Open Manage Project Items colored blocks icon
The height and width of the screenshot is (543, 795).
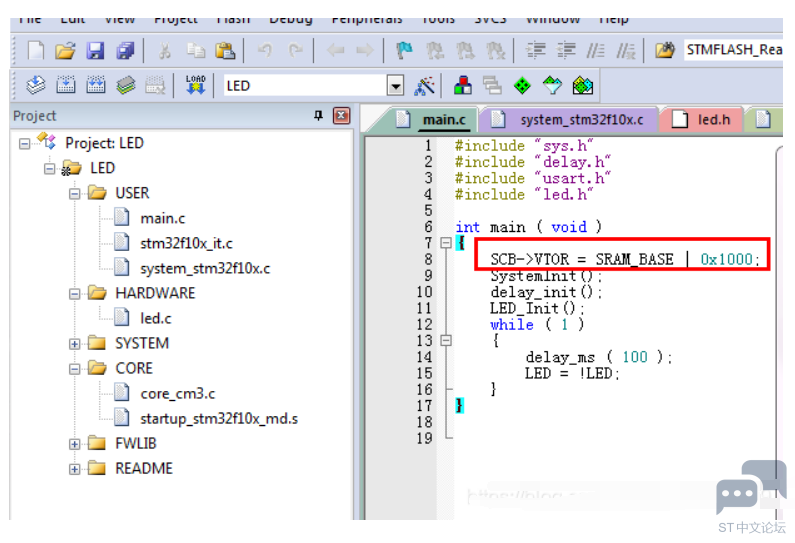pos(462,85)
